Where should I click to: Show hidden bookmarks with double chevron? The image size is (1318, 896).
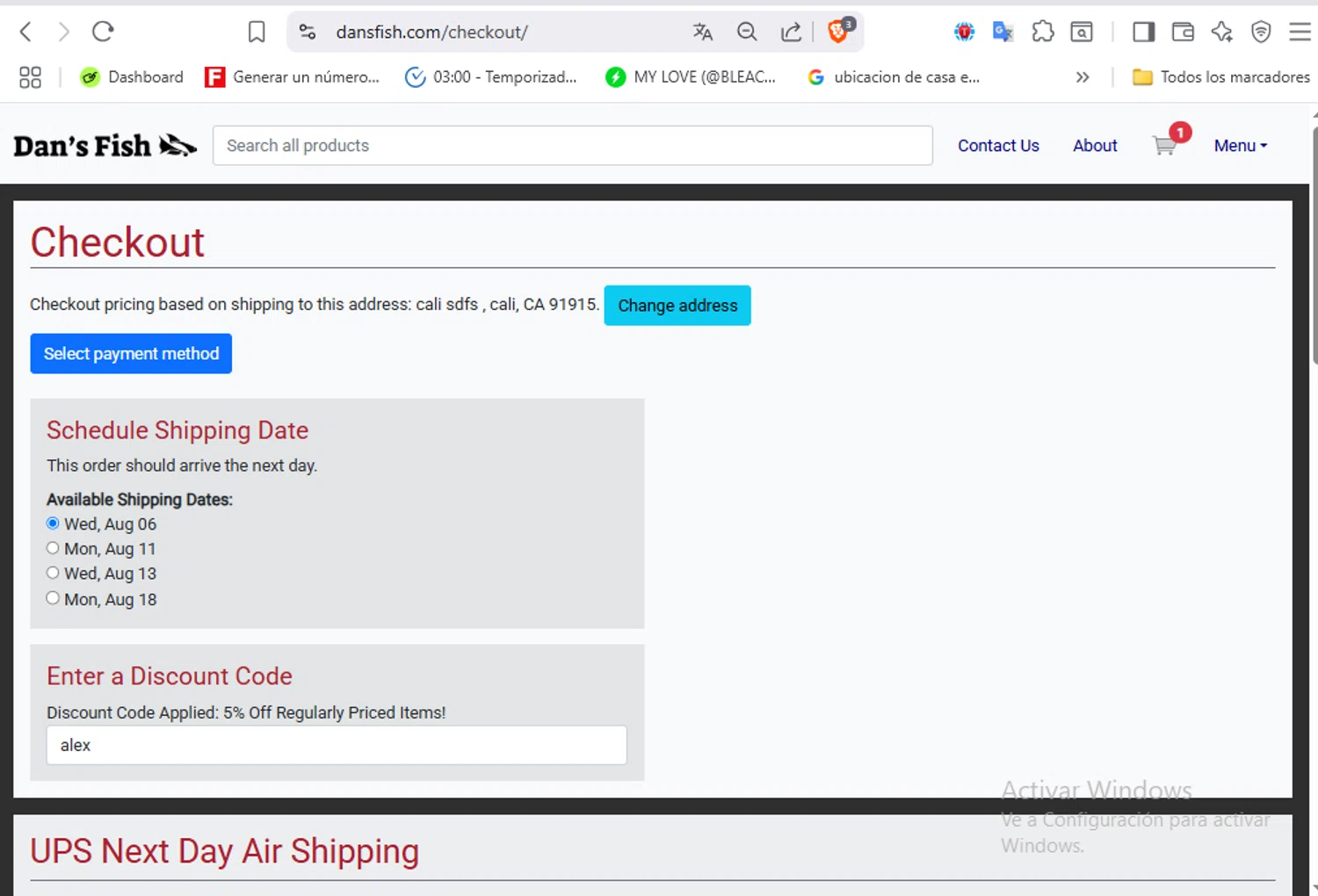click(x=1083, y=77)
